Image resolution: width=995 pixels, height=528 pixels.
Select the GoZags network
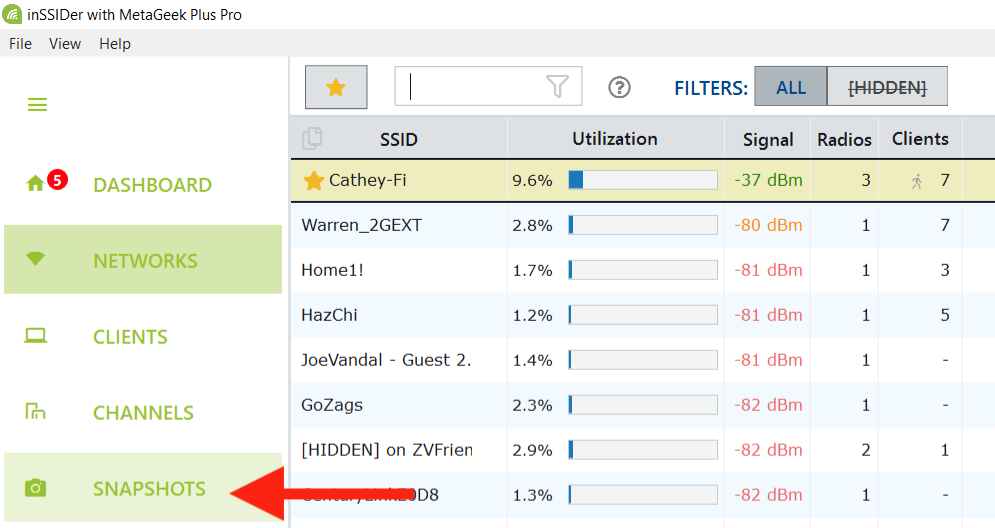(x=332, y=406)
